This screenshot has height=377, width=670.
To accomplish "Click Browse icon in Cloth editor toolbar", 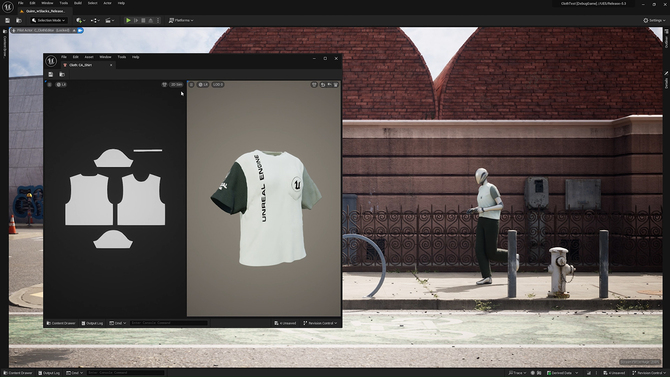I will pos(62,74).
